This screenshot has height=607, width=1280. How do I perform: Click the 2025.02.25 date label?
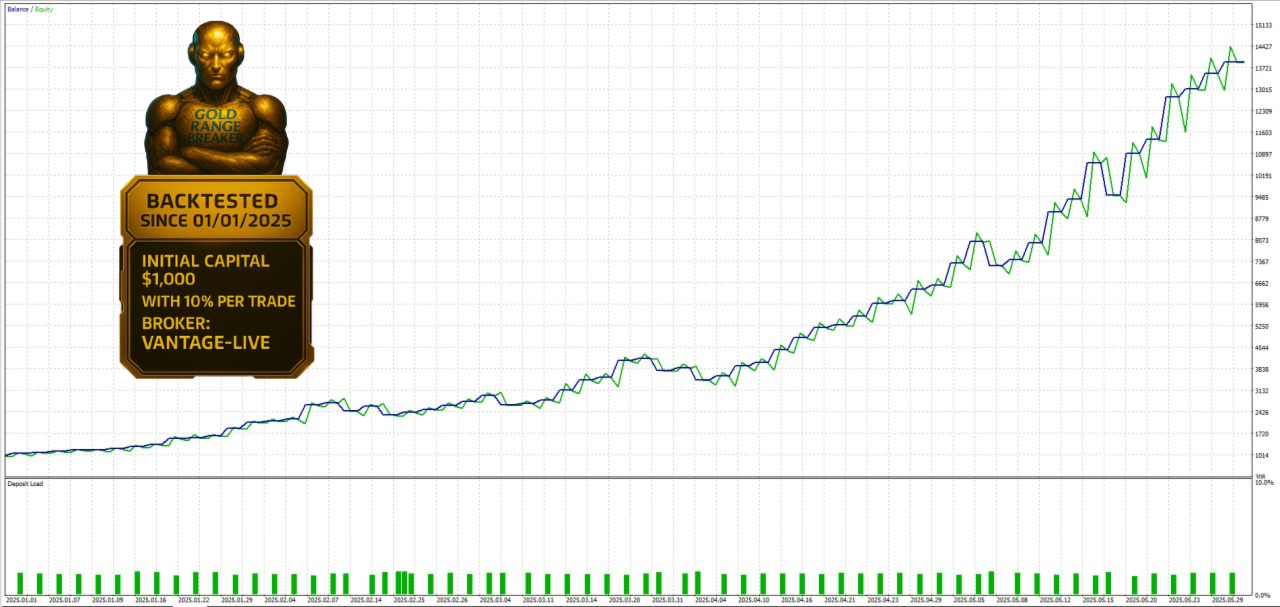409,601
